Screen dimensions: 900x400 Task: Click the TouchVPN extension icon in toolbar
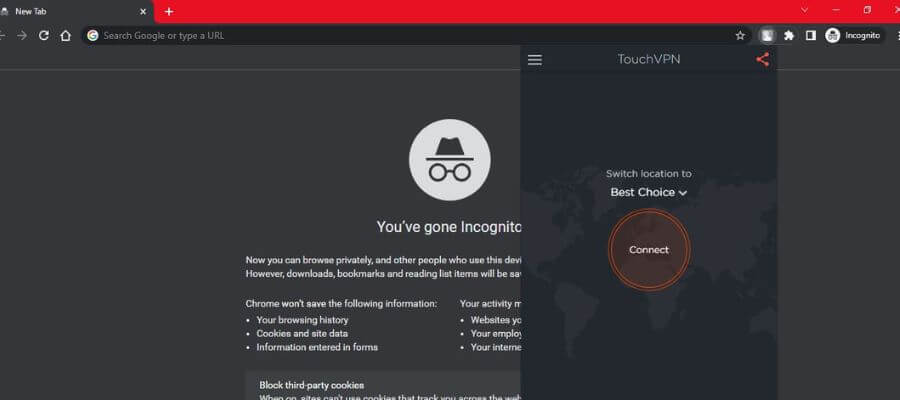pos(767,35)
